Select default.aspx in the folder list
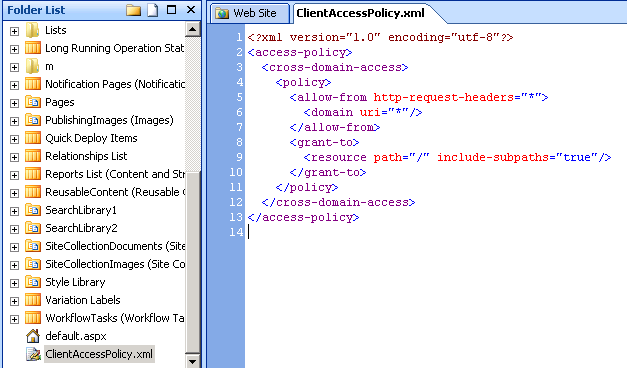 (x=76, y=336)
